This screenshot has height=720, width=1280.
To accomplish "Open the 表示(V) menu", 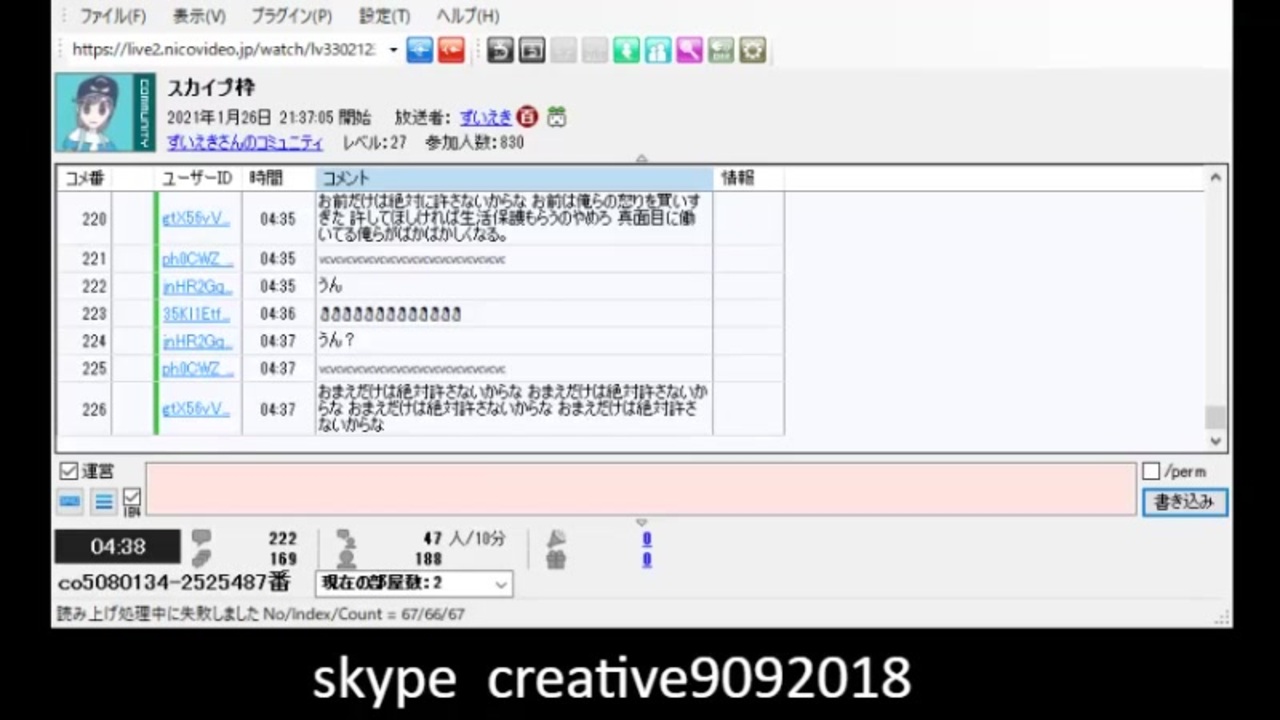I will (199, 16).
